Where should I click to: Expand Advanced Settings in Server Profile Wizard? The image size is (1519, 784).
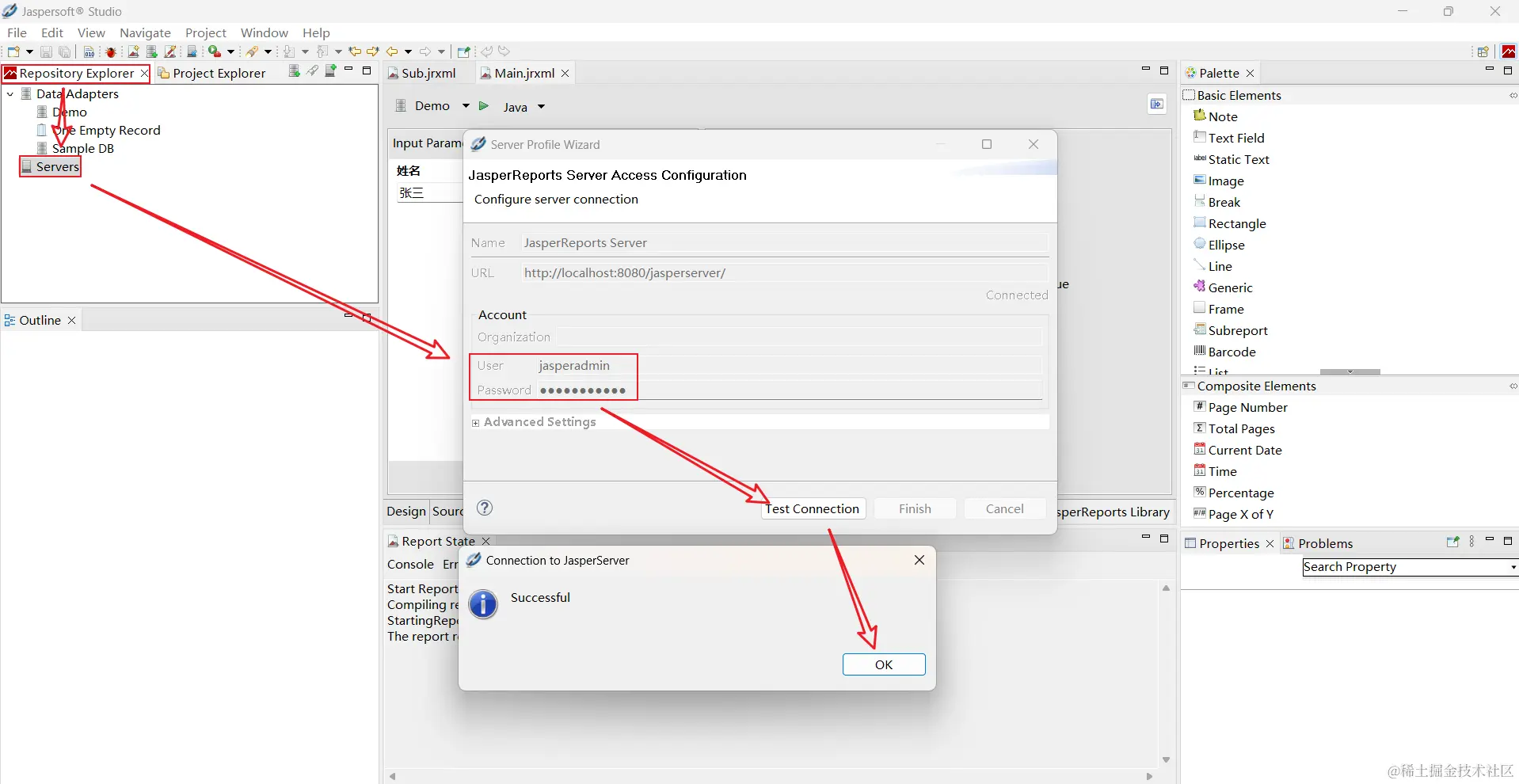tap(476, 423)
